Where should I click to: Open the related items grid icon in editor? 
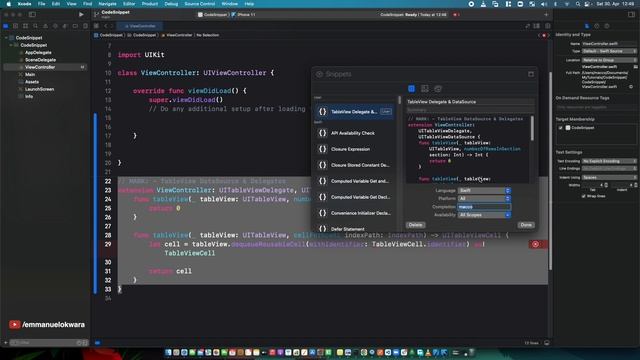click(x=96, y=26)
